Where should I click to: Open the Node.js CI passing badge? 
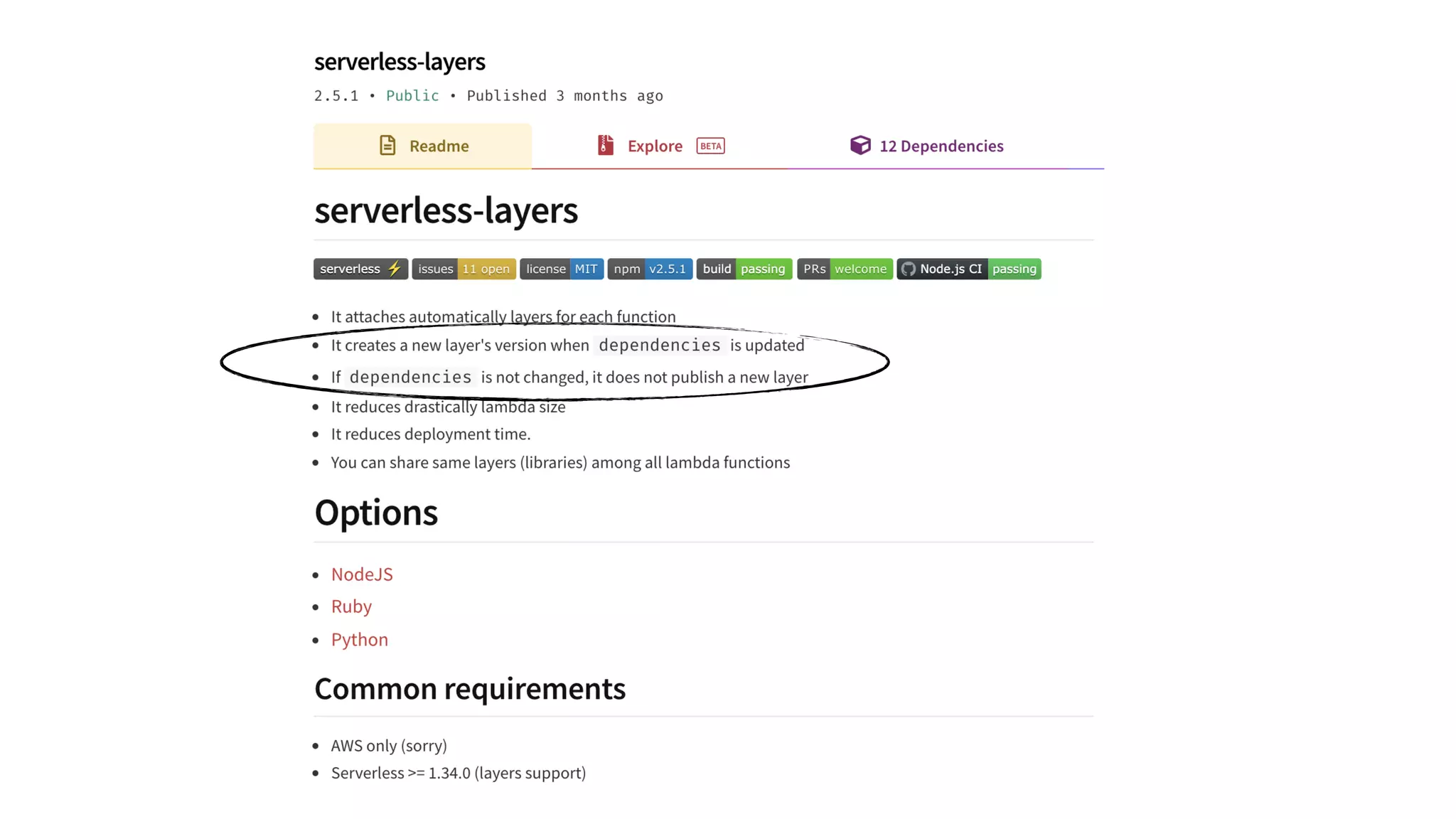click(x=969, y=269)
